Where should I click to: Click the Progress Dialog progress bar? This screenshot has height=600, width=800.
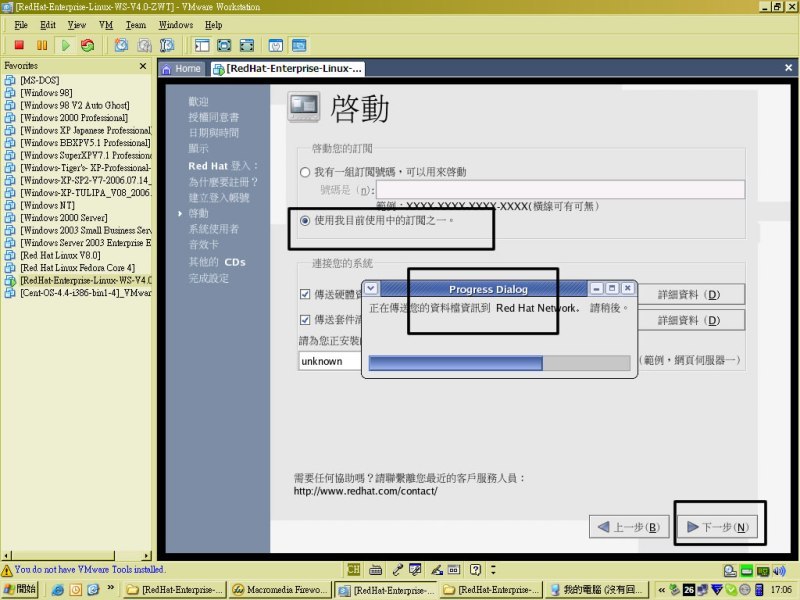[499, 363]
